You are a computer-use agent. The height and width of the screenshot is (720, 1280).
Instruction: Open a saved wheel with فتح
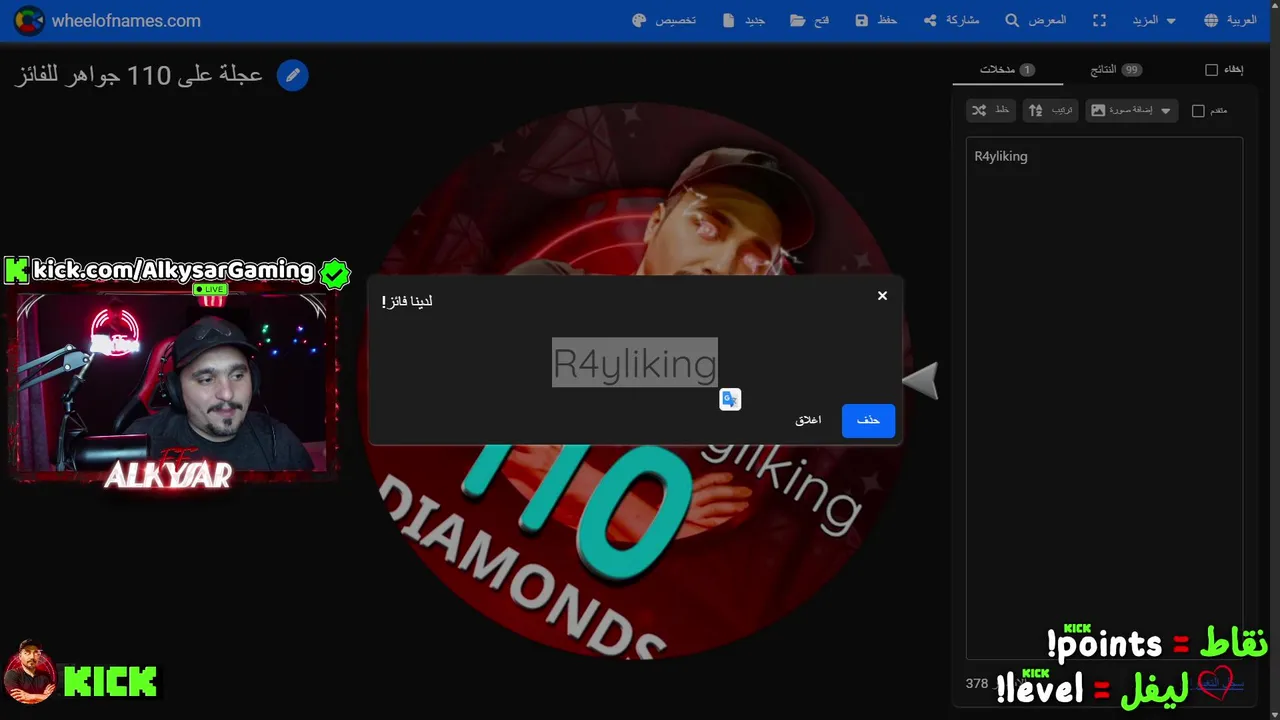pos(809,20)
